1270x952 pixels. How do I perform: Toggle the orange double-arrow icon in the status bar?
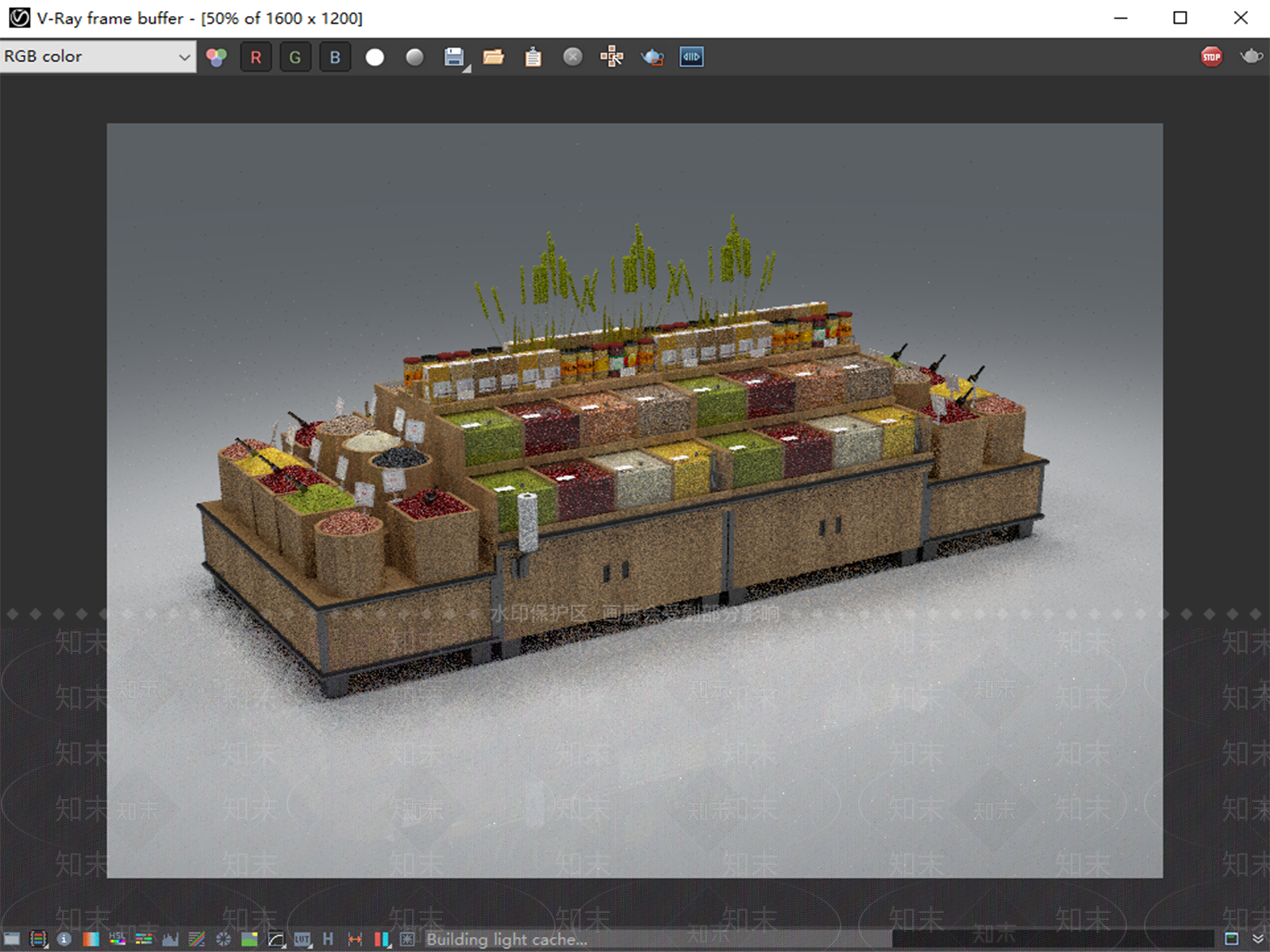pyautogui.click(x=355, y=939)
